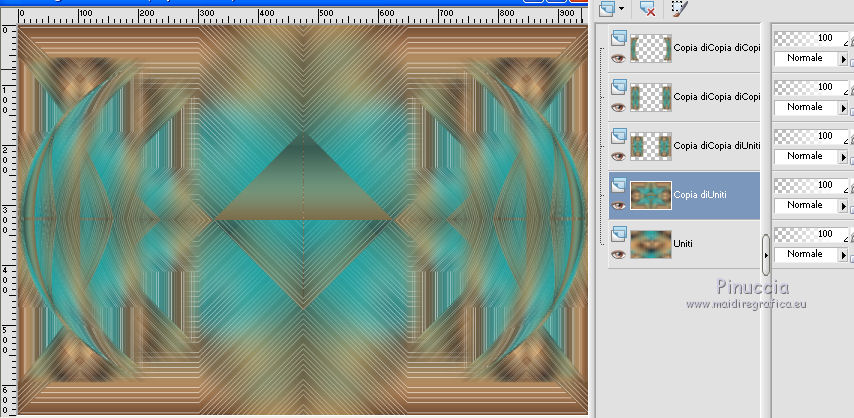Hide the topmost layer with its eye icon
The image size is (854, 418).
tap(618, 58)
